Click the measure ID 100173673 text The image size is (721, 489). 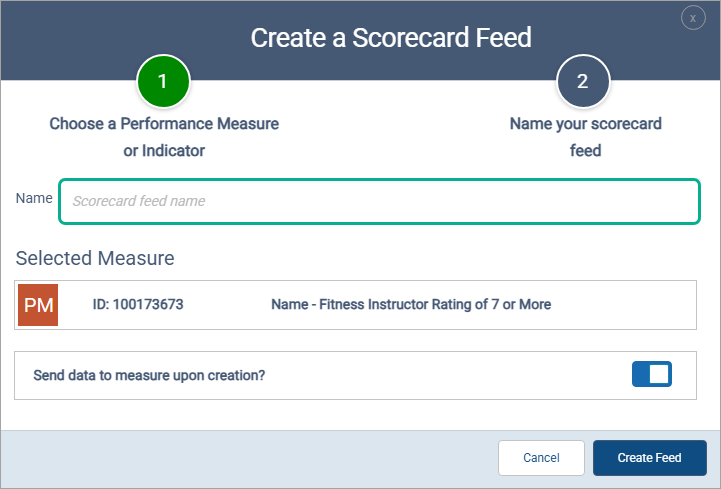138,305
